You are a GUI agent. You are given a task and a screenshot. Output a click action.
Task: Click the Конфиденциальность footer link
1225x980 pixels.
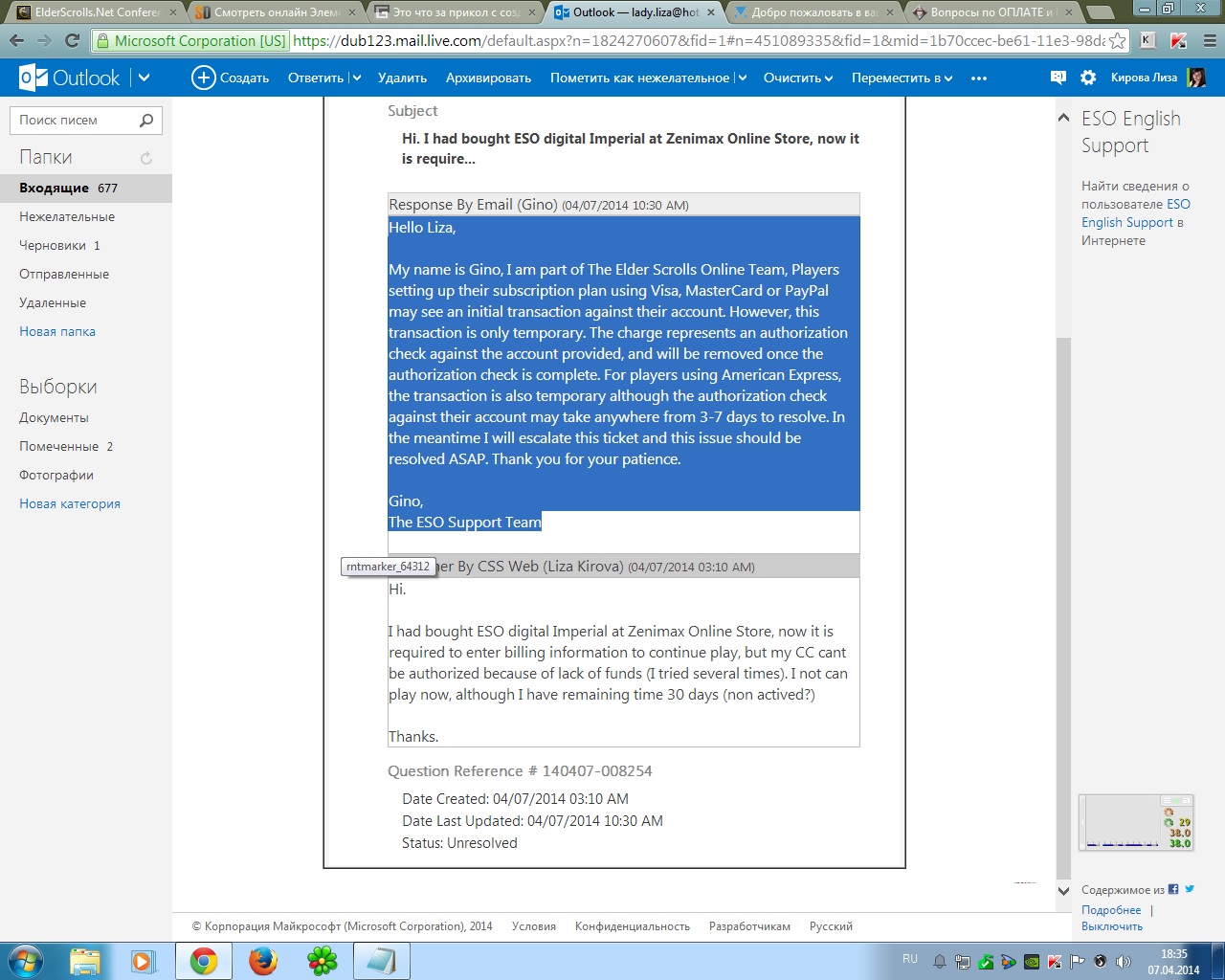point(633,926)
